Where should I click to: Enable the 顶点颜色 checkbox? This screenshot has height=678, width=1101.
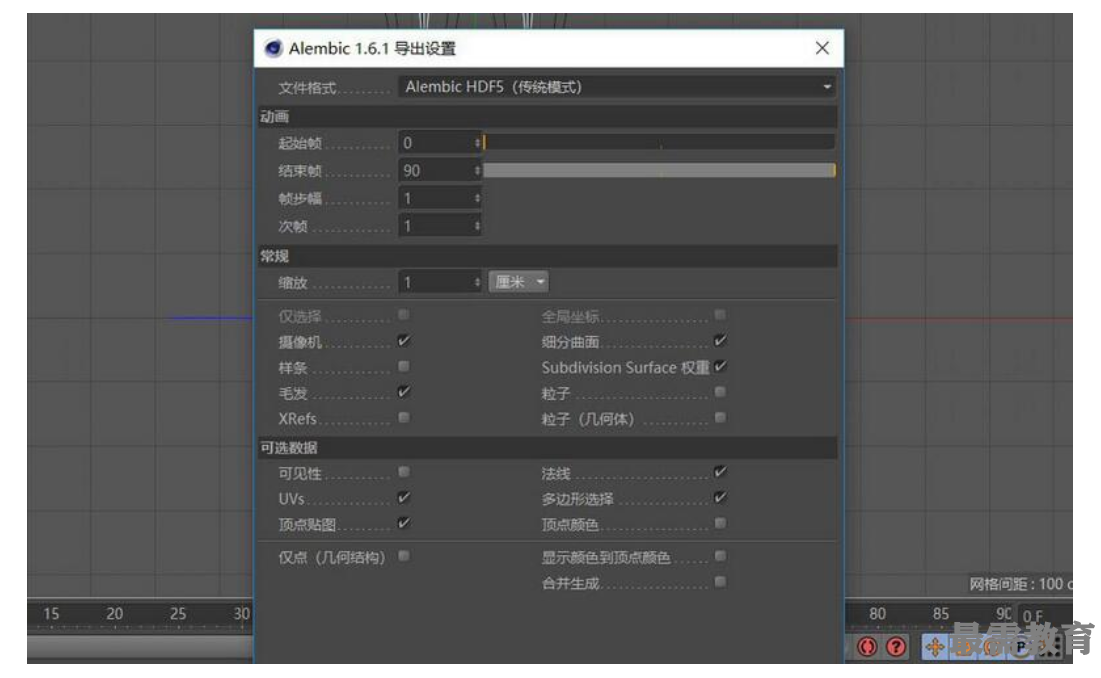pyautogui.click(x=720, y=523)
